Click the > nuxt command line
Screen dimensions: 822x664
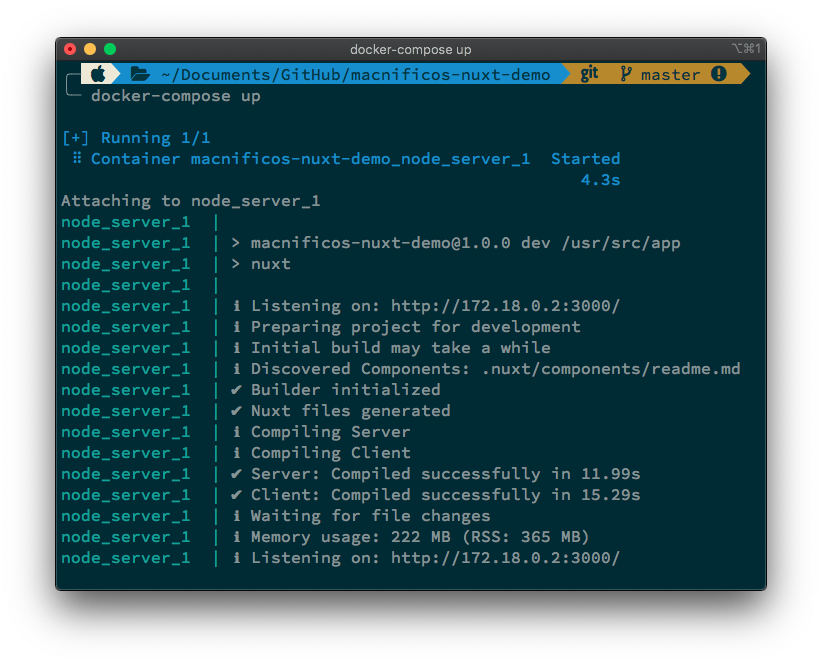(x=261, y=264)
